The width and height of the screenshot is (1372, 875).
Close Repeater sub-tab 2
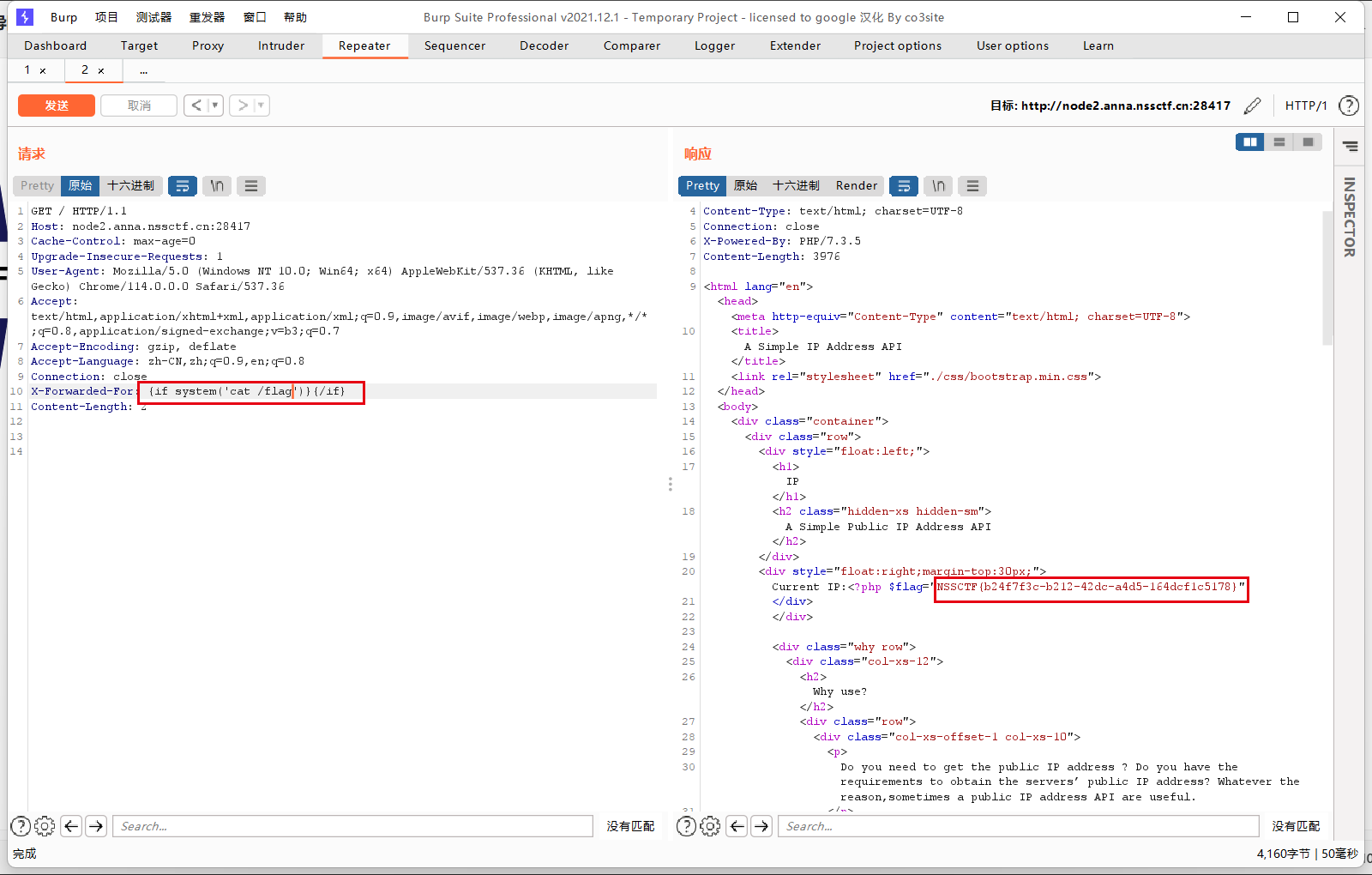click(x=101, y=70)
